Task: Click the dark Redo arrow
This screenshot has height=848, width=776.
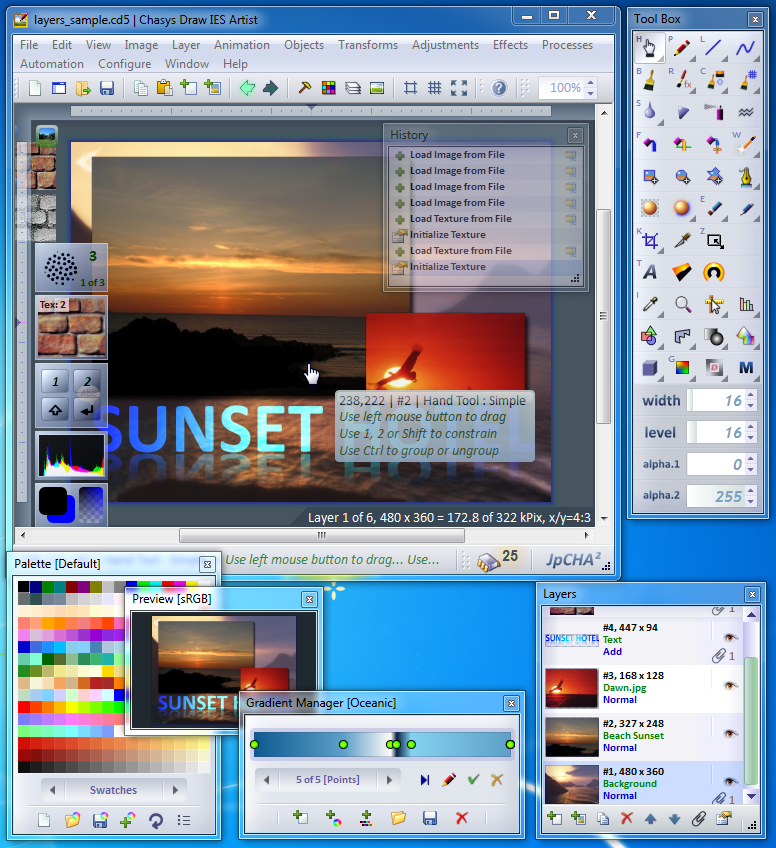Action: coord(270,88)
